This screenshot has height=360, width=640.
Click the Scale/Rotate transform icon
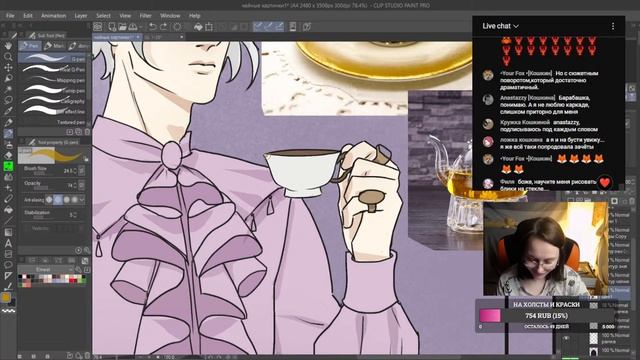click(x=209, y=27)
